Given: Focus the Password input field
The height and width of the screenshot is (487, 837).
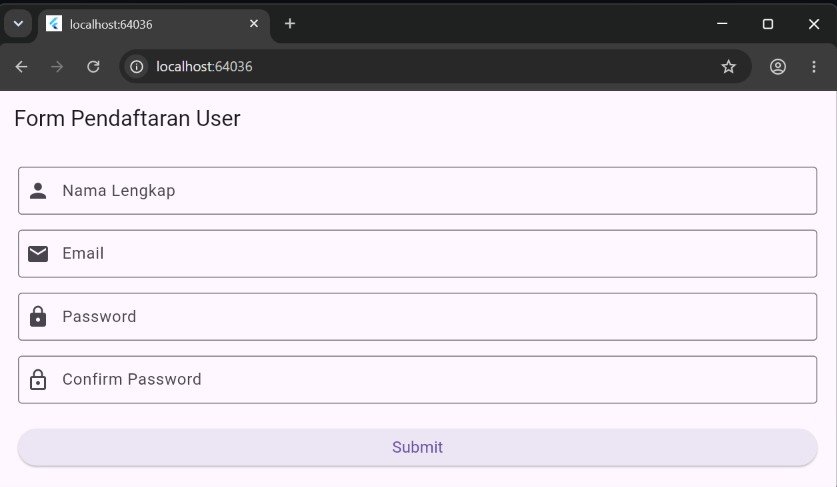Looking at the screenshot, I should [417, 317].
